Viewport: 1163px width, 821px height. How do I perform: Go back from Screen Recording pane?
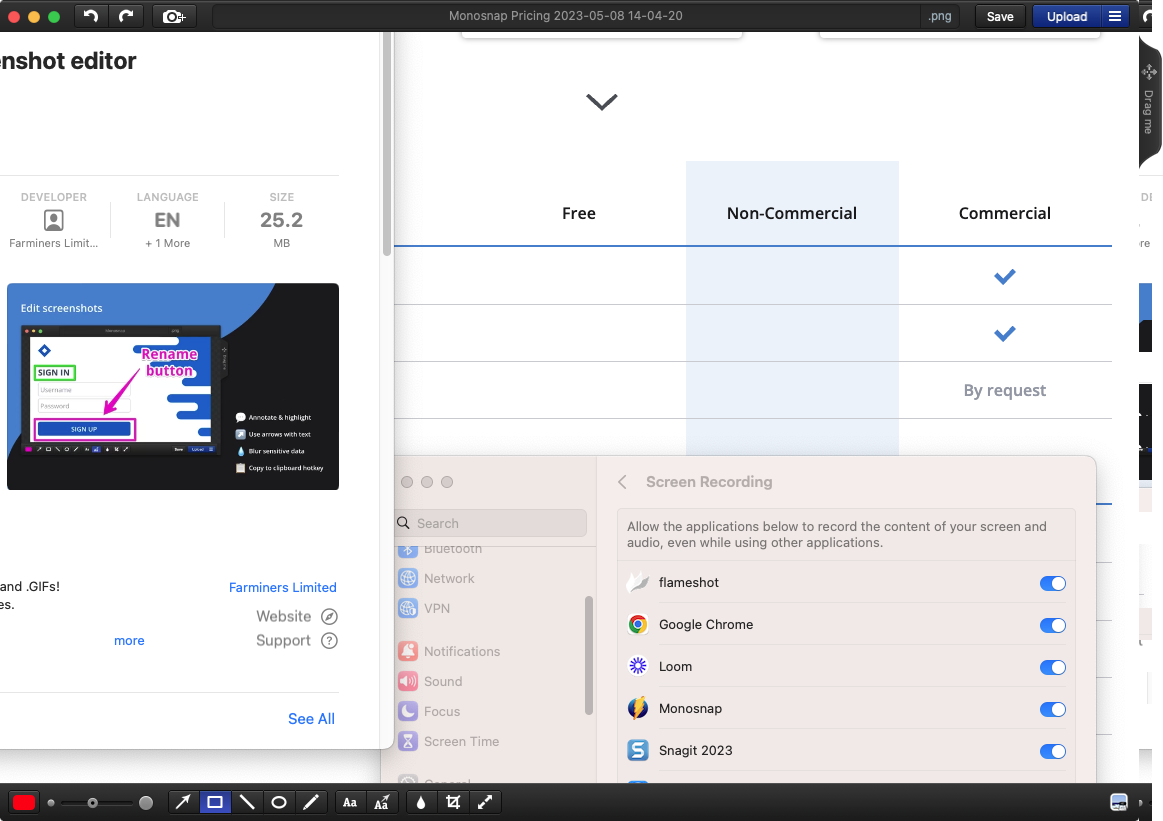click(622, 482)
